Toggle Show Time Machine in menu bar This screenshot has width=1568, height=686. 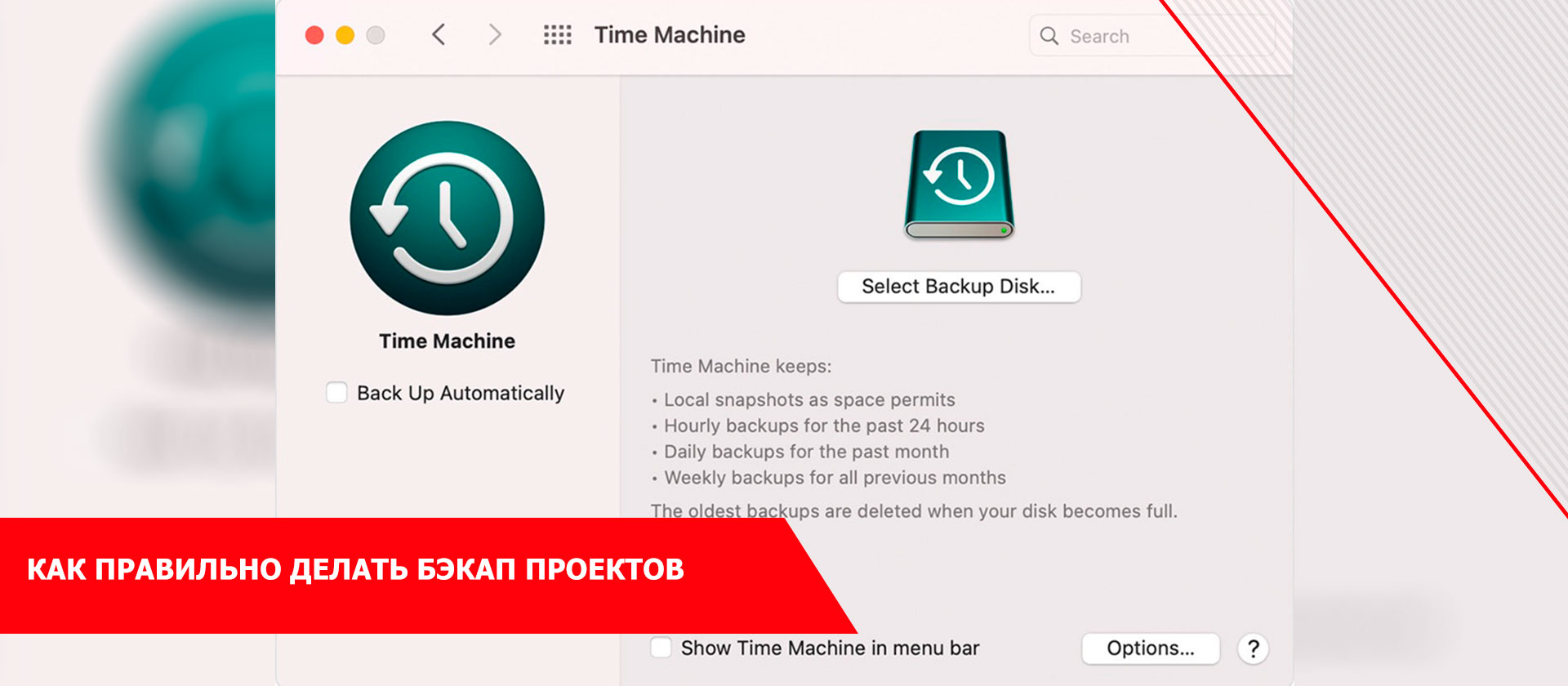pos(661,648)
